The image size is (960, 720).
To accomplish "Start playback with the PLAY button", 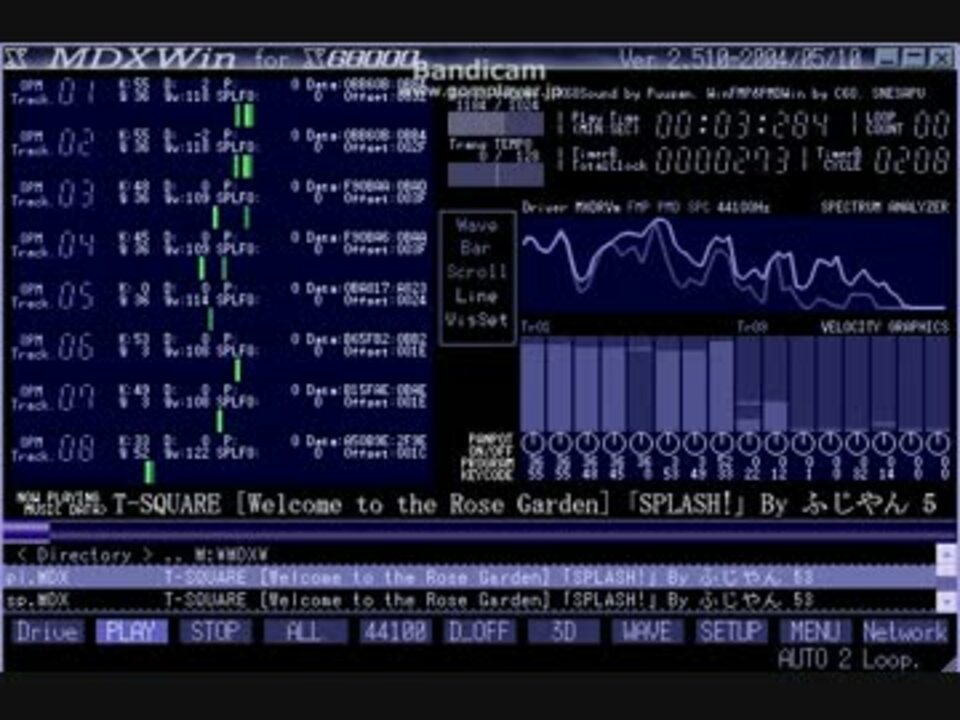I will (131, 631).
